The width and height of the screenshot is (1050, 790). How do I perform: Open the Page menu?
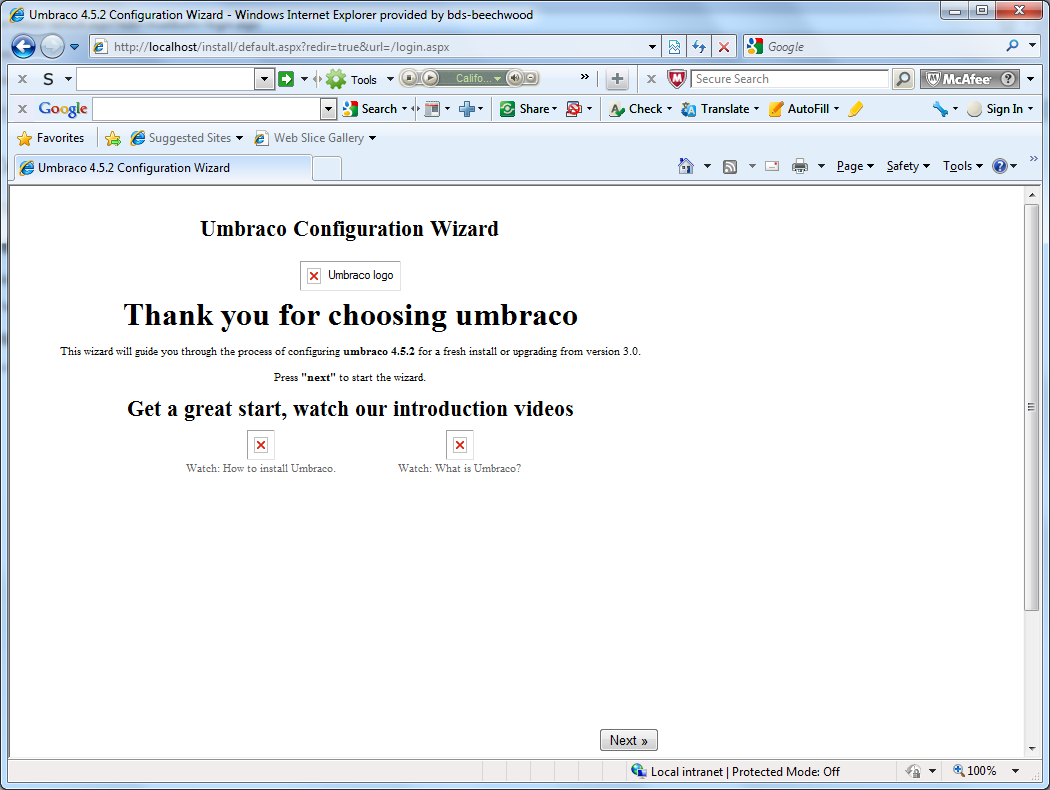coord(855,166)
